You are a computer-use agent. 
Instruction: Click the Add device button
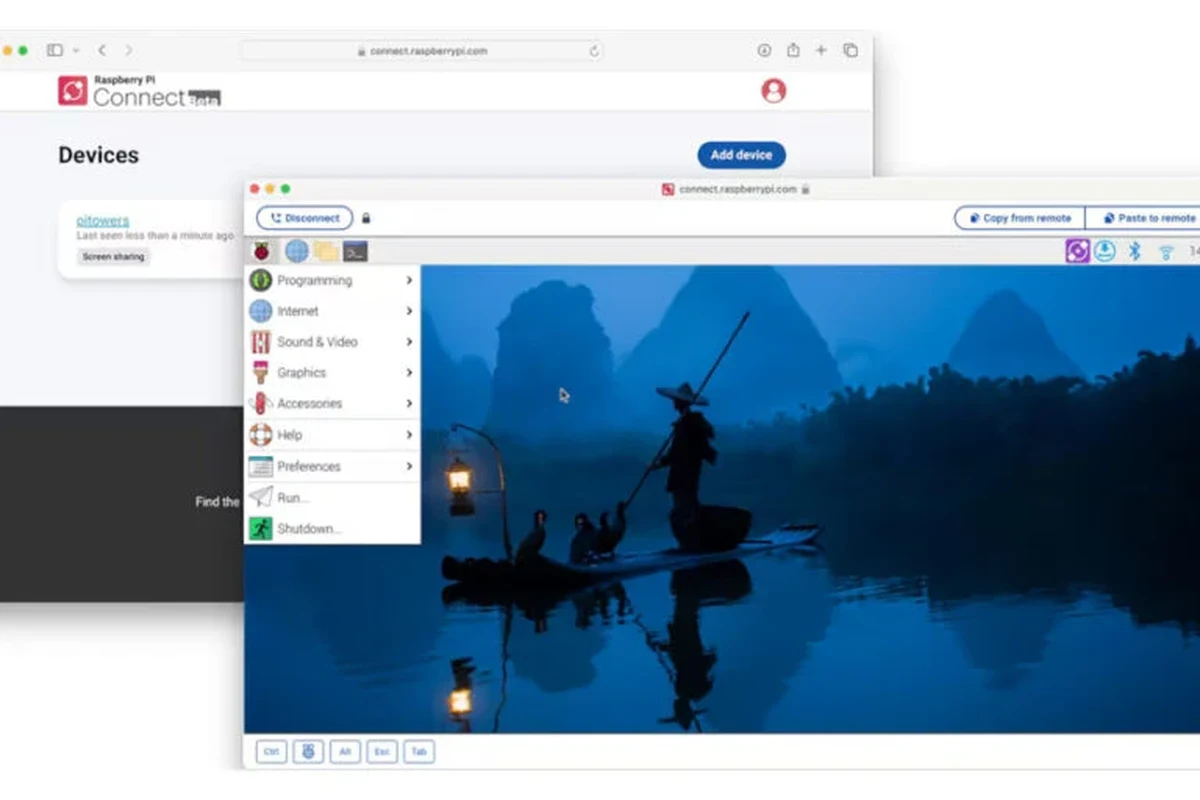point(741,155)
